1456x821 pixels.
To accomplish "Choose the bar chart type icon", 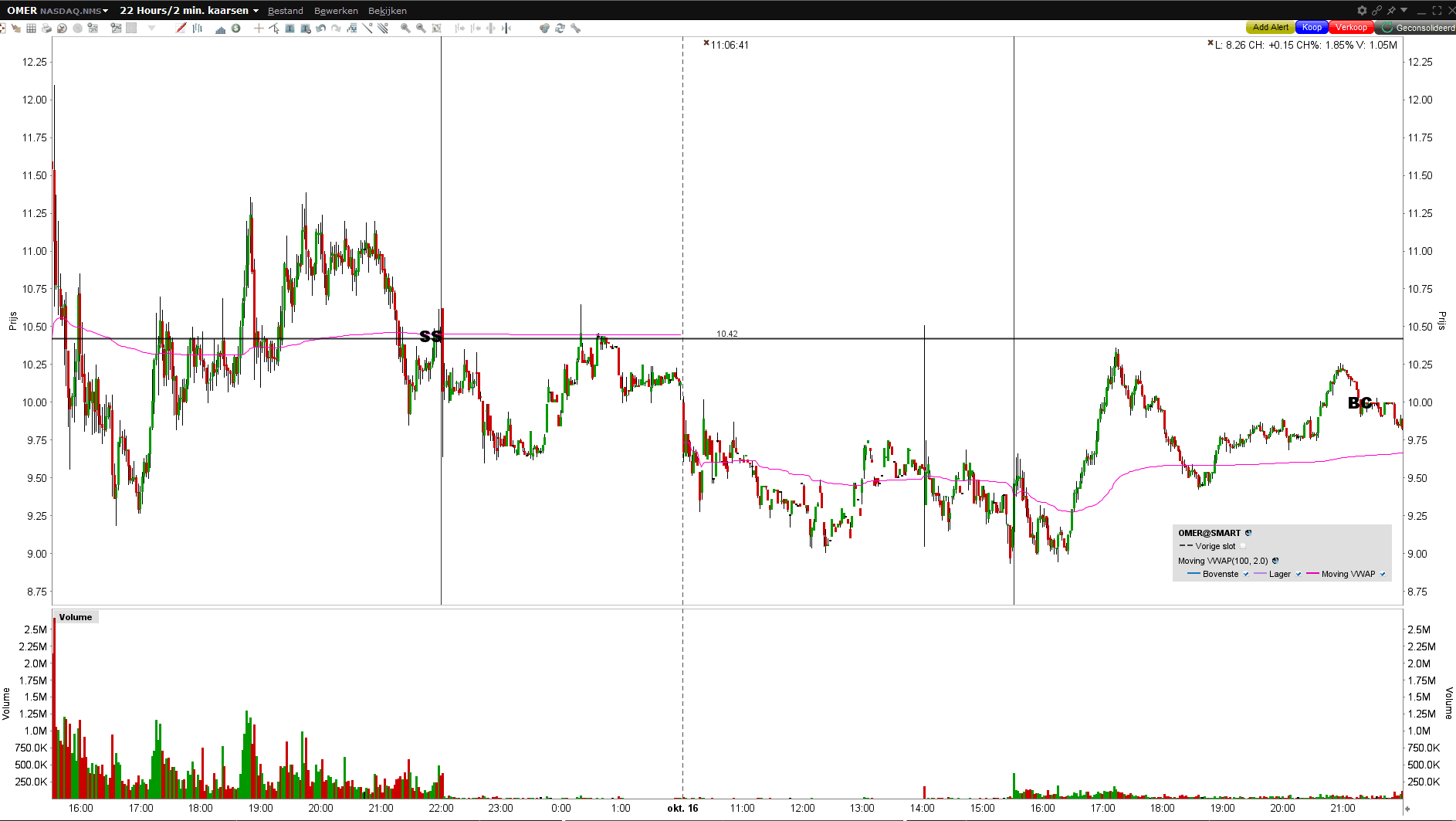I will [x=198, y=28].
